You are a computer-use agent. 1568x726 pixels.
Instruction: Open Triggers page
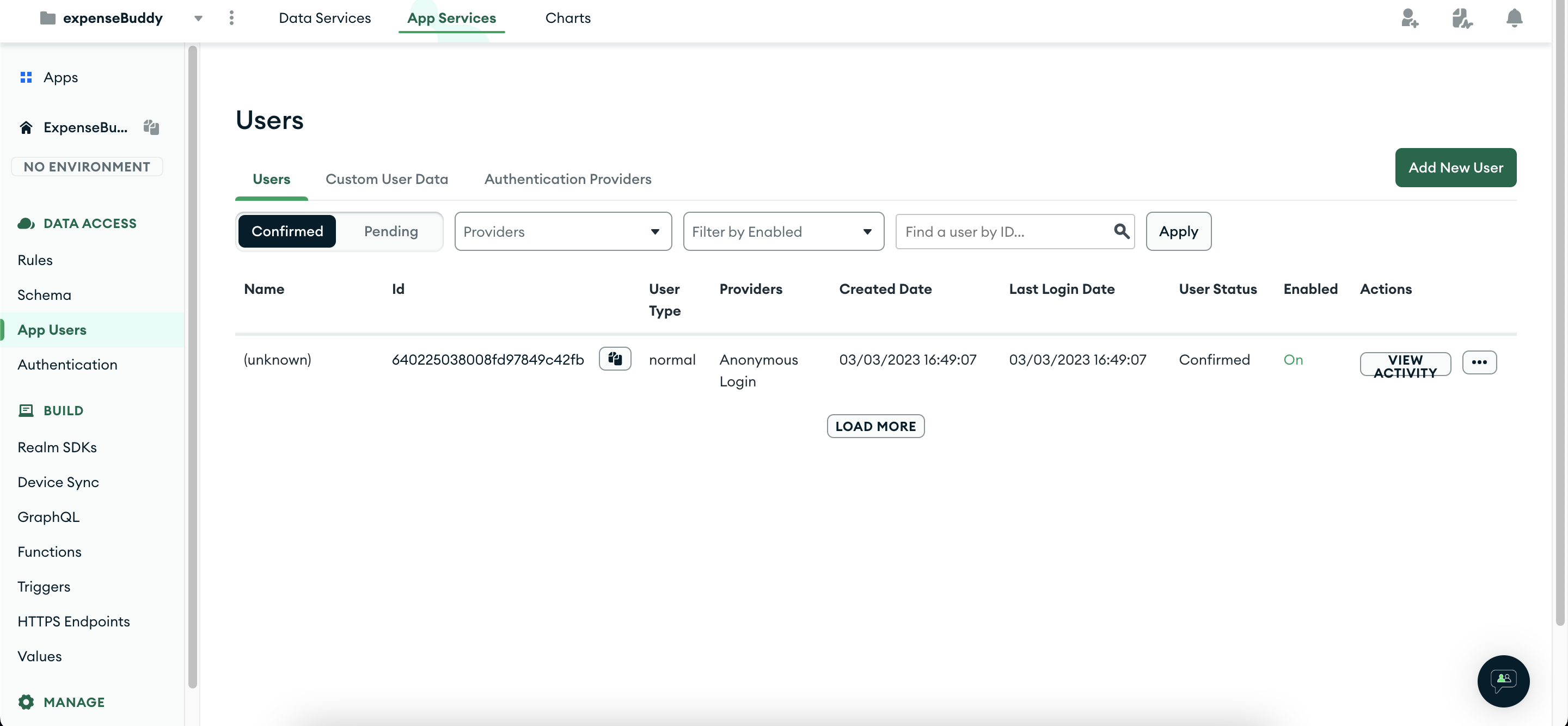[44, 587]
